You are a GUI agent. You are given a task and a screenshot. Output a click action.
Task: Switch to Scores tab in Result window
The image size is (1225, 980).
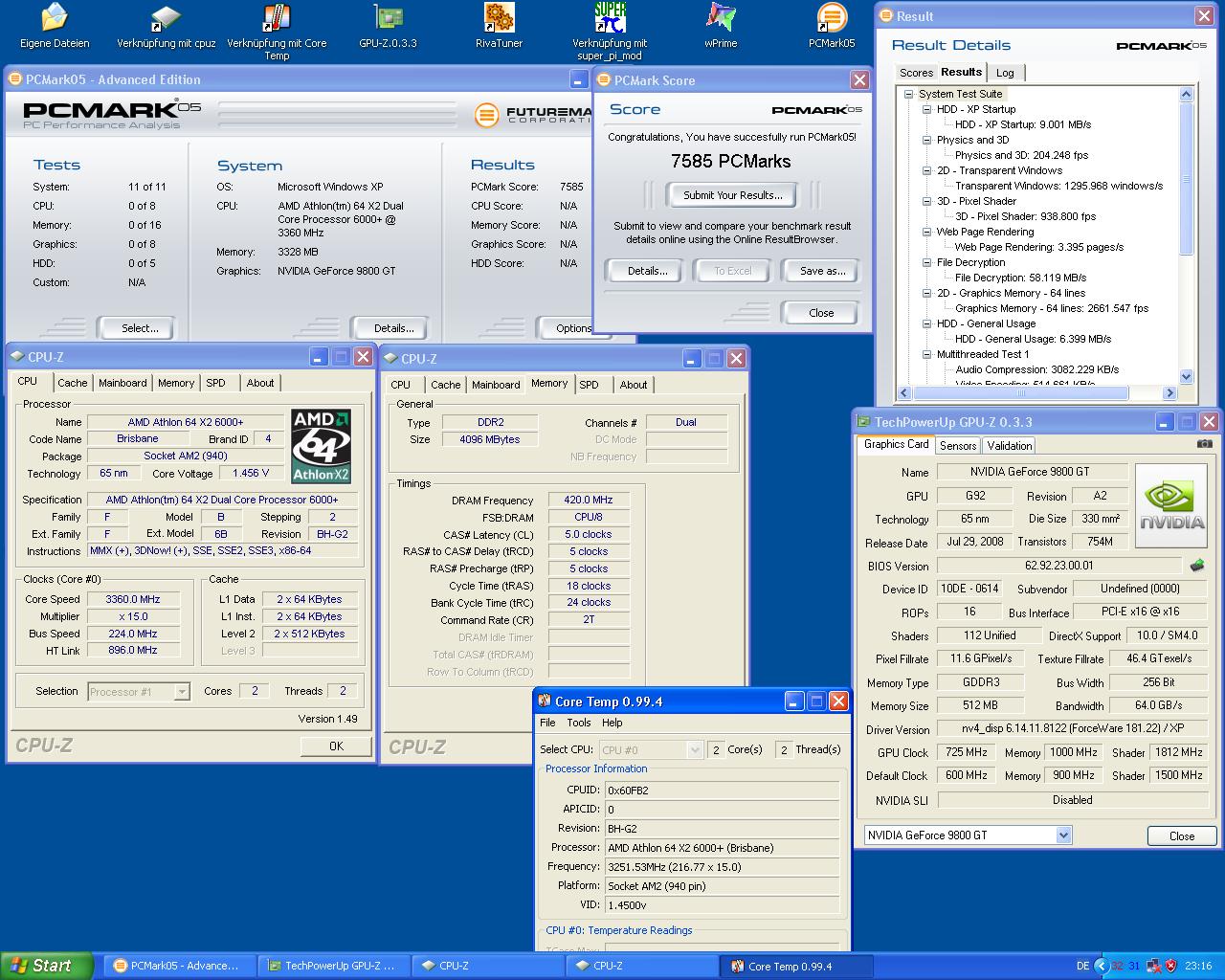pos(916,73)
